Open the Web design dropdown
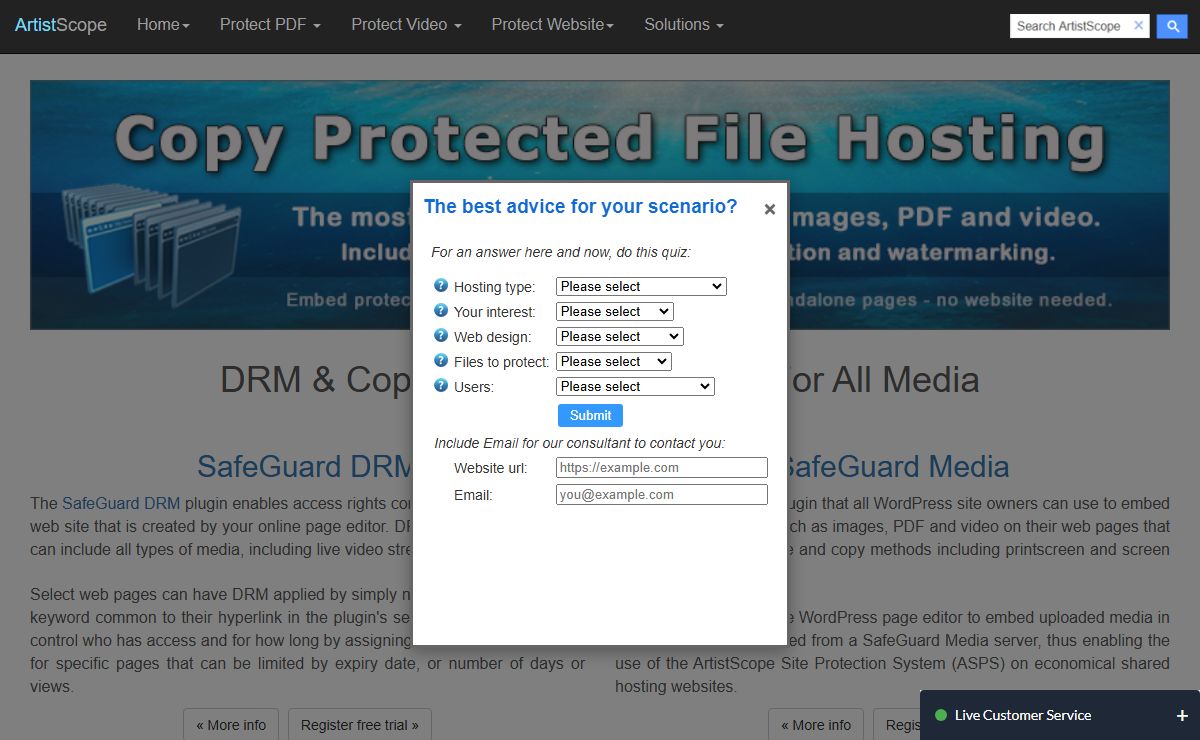The image size is (1200, 740). [x=619, y=336]
